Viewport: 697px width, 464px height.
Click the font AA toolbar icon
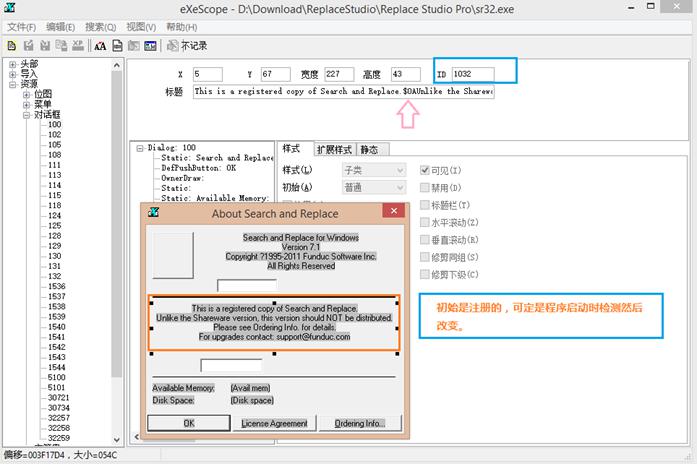[x=100, y=45]
